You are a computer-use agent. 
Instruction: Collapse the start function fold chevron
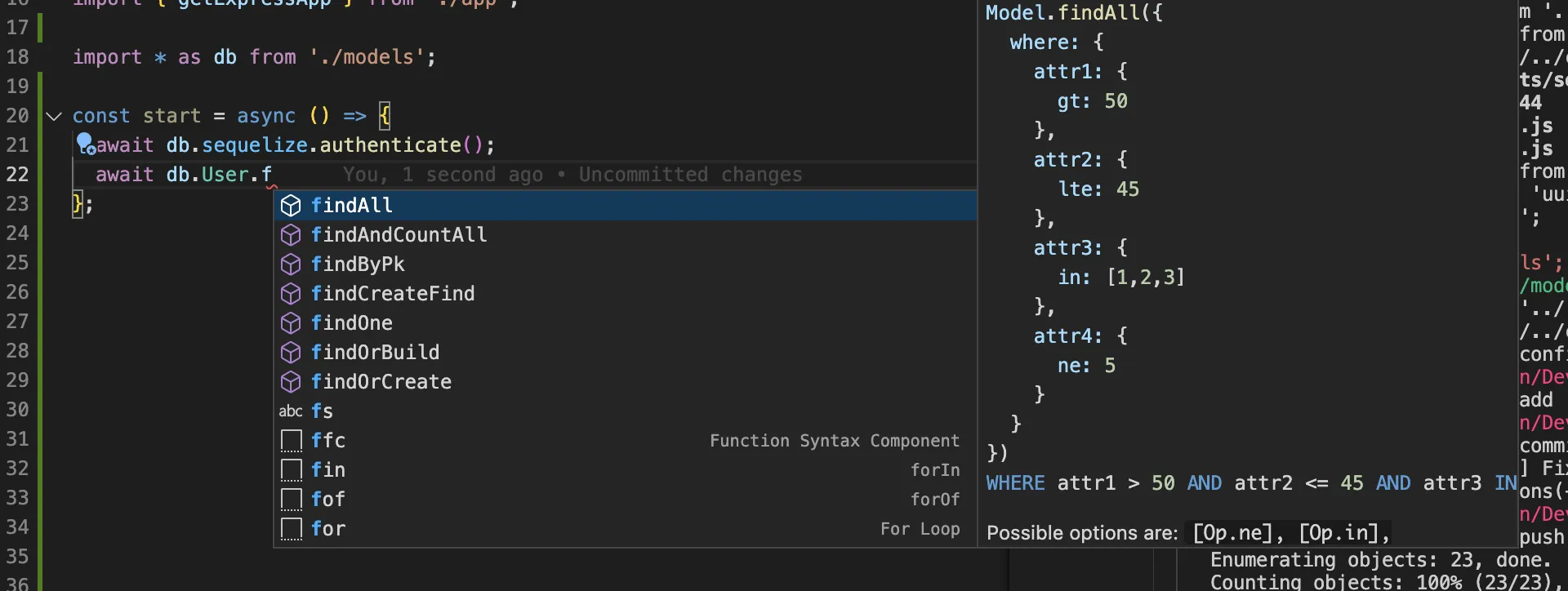tap(54, 116)
